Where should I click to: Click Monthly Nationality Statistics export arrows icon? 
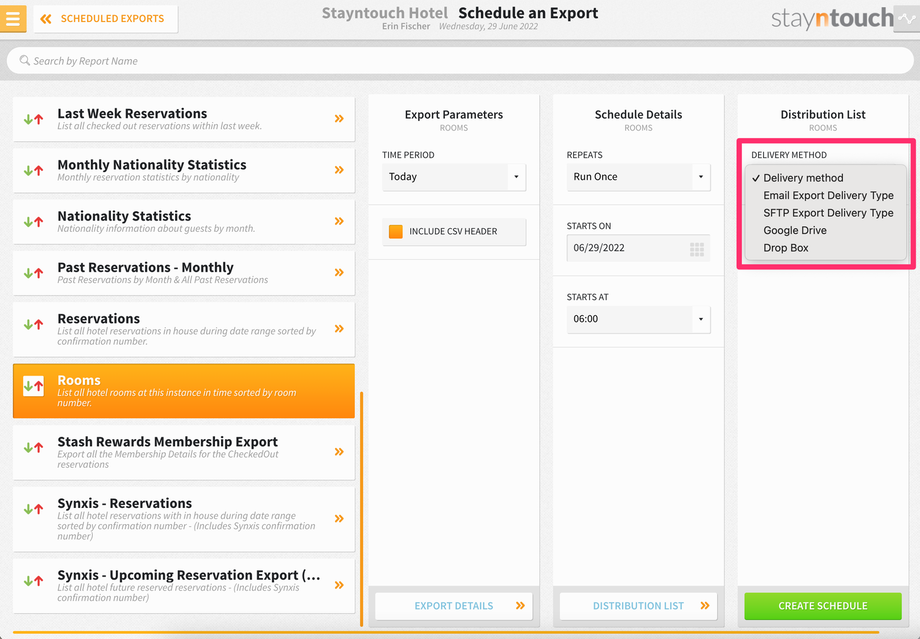(33, 171)
